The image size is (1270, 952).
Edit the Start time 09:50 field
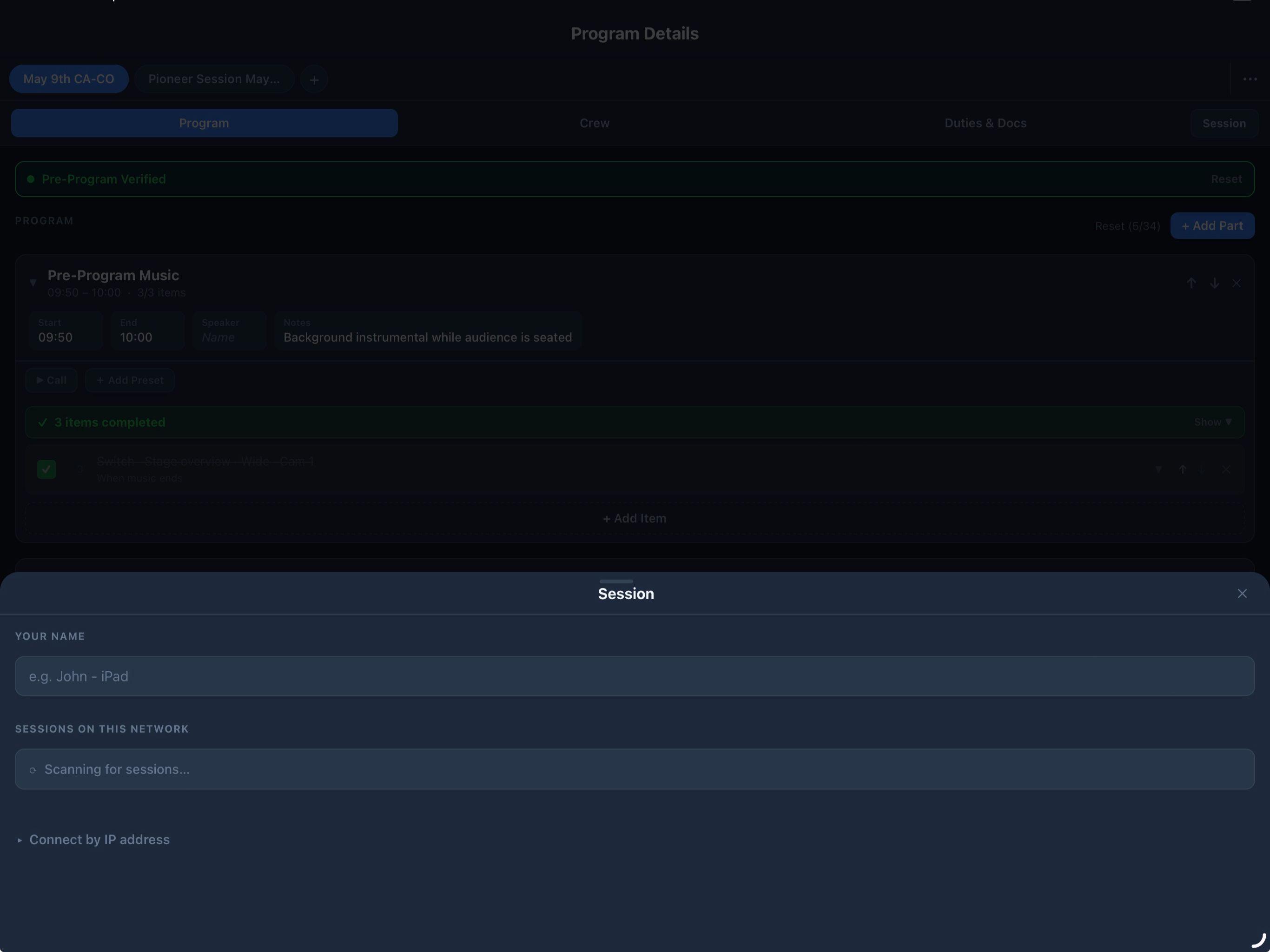tap(66, 331)
